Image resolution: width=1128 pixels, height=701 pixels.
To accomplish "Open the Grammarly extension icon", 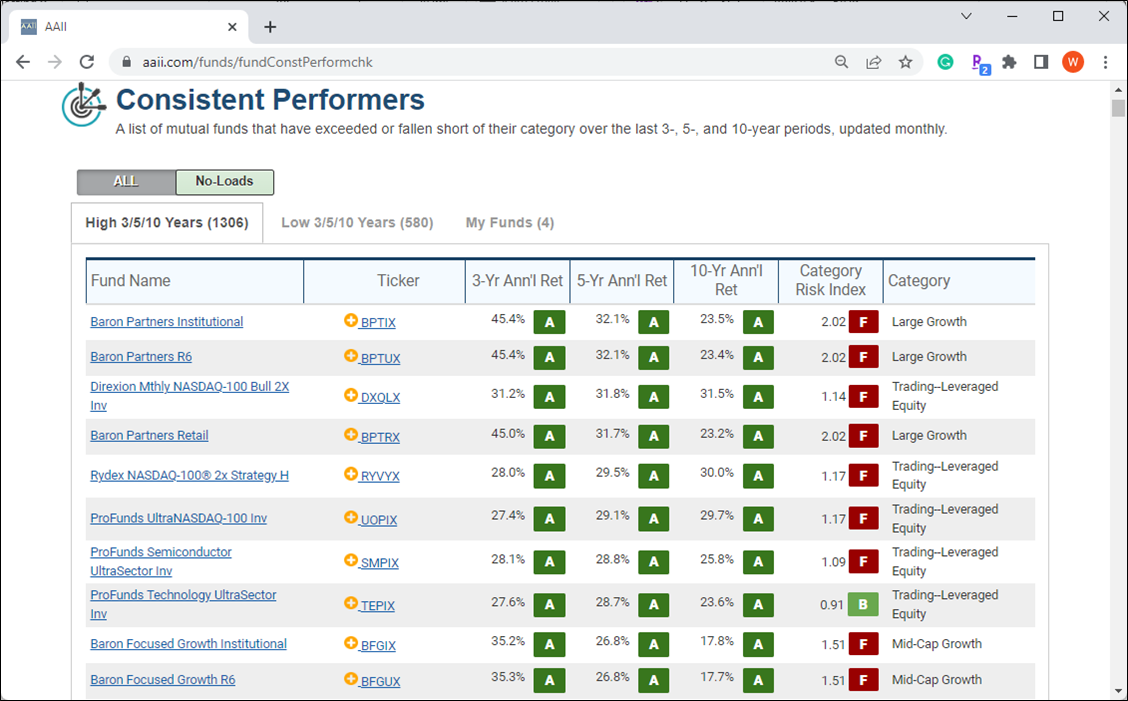I will (x=945, y=62).
